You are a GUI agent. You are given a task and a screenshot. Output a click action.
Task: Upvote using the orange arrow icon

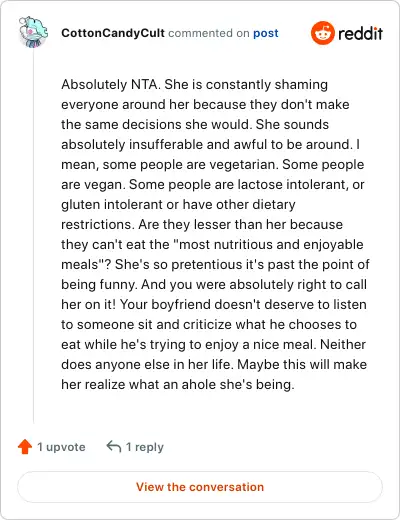pyautogui.click(x=25, y=447)
